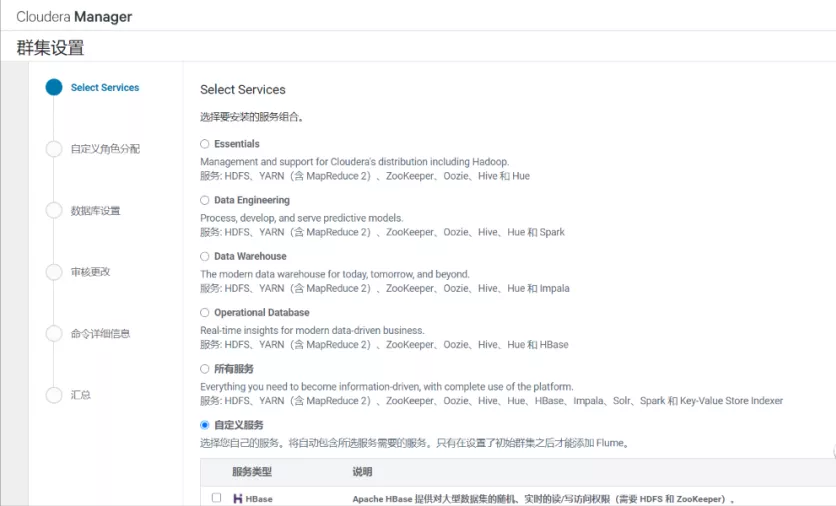Click the 'The modern data warehouse' description text
Image resolution: width=836 pixels, height=506 pixels.
tap(335, 274)
